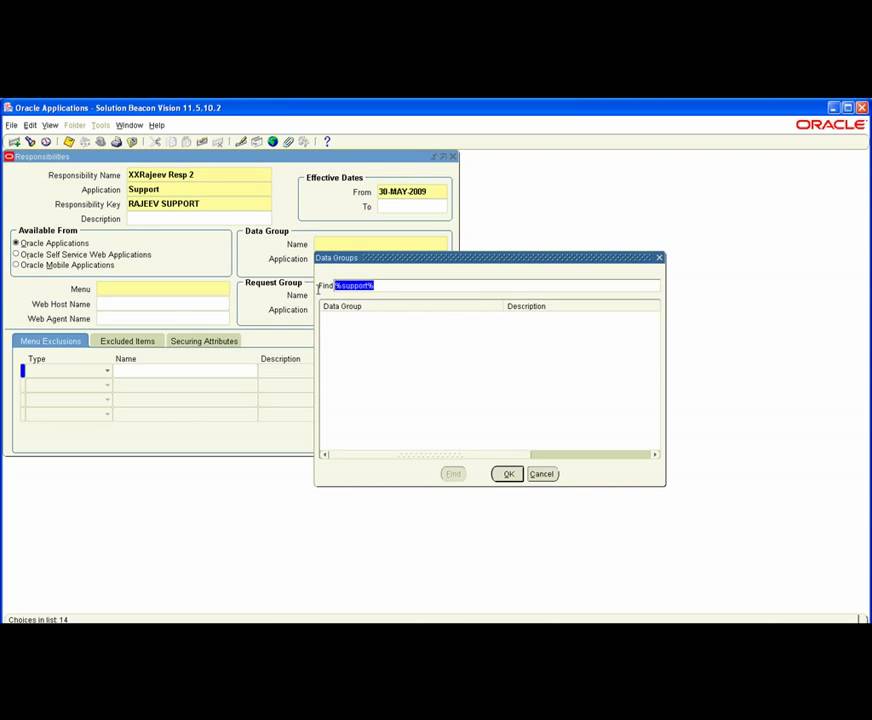
Task: Click the Cut scissors toolbar icon
Action: point(155,142)
